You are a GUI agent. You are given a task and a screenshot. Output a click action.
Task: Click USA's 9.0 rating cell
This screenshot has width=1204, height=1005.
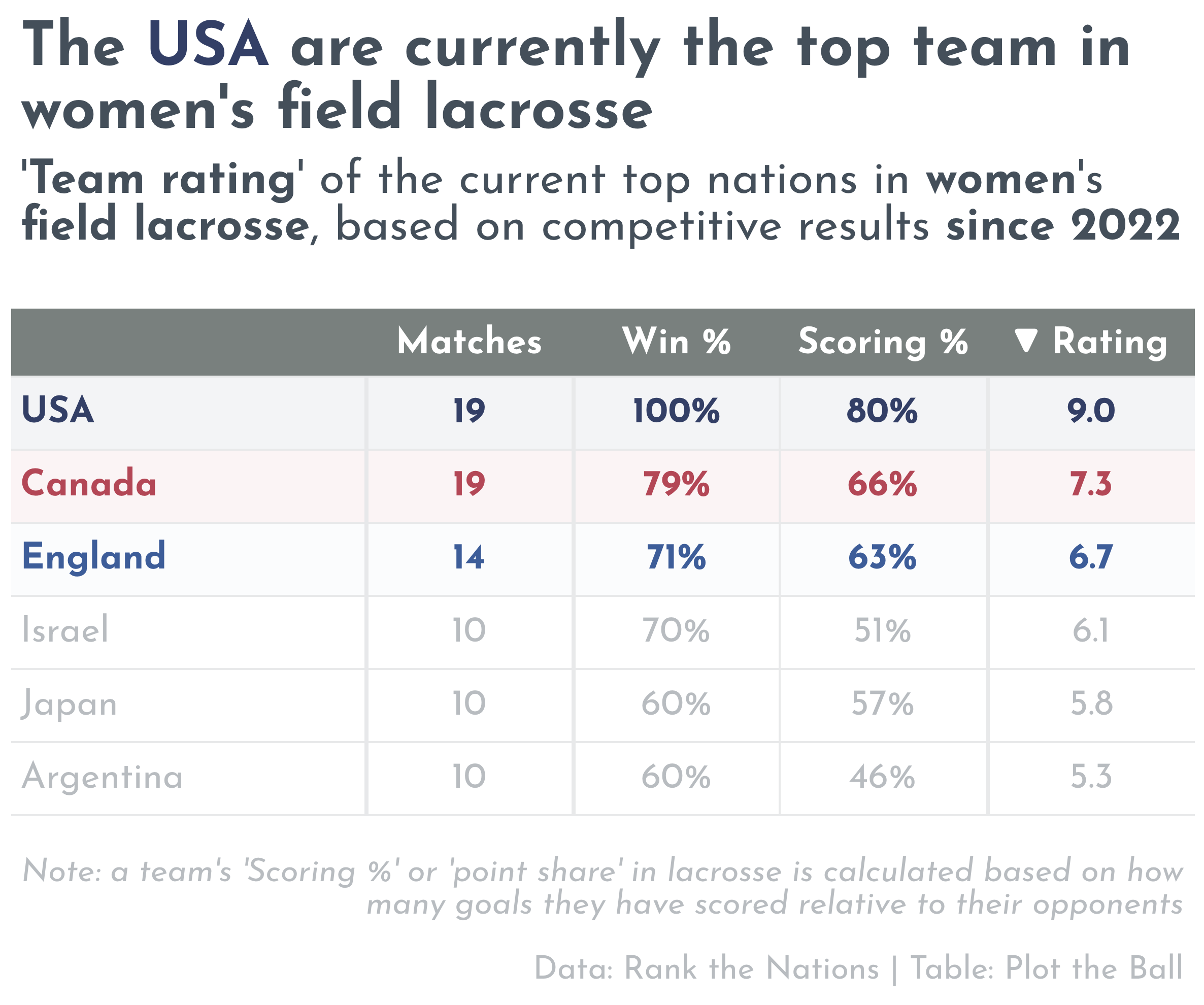click(1091, 412)
